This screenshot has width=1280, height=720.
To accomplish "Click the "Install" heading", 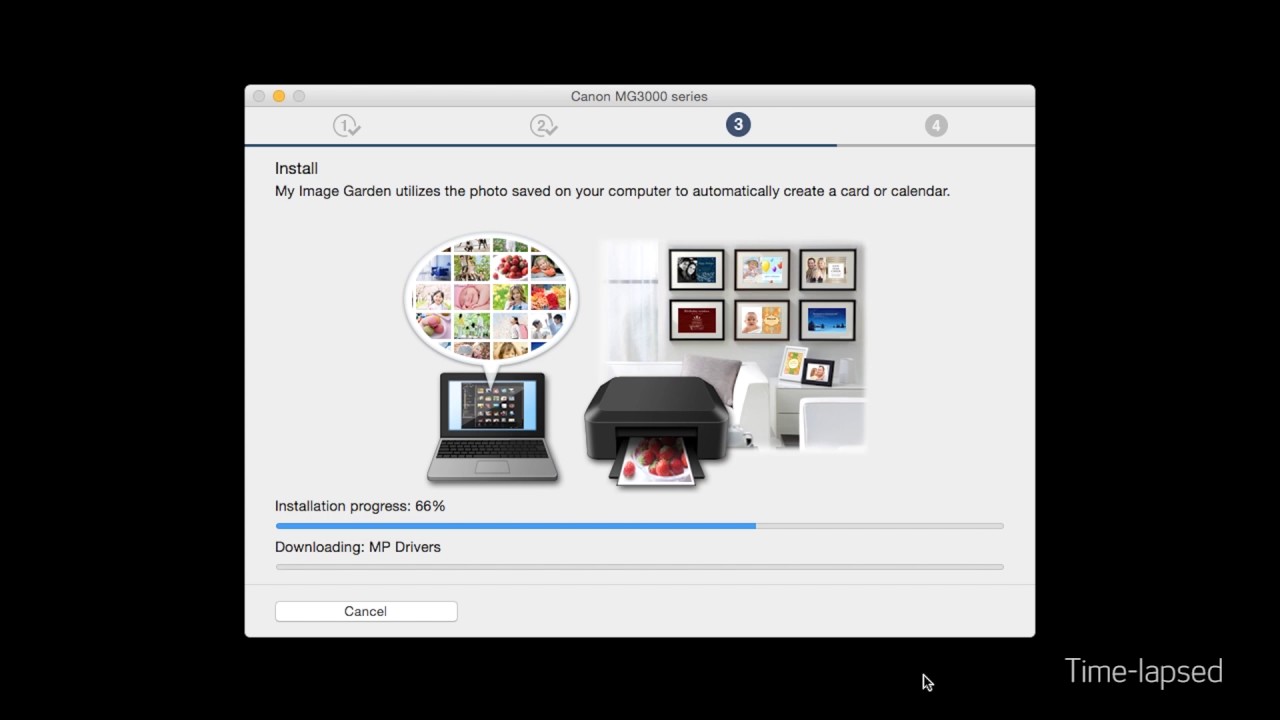I will coord(296,168).
